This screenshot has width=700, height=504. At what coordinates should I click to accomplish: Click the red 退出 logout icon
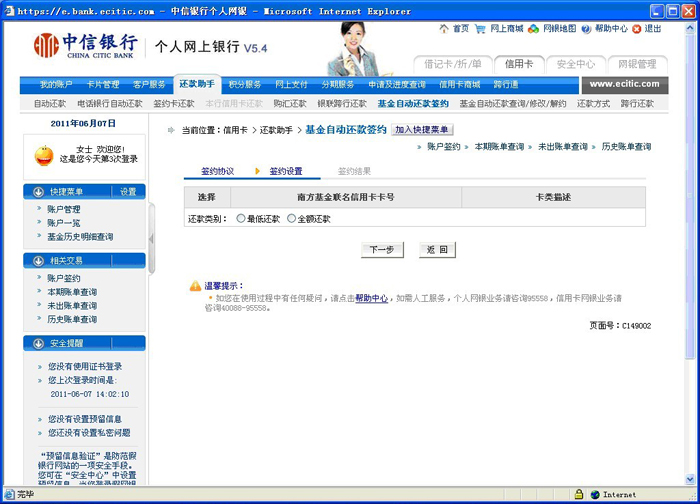click(636, 29)
